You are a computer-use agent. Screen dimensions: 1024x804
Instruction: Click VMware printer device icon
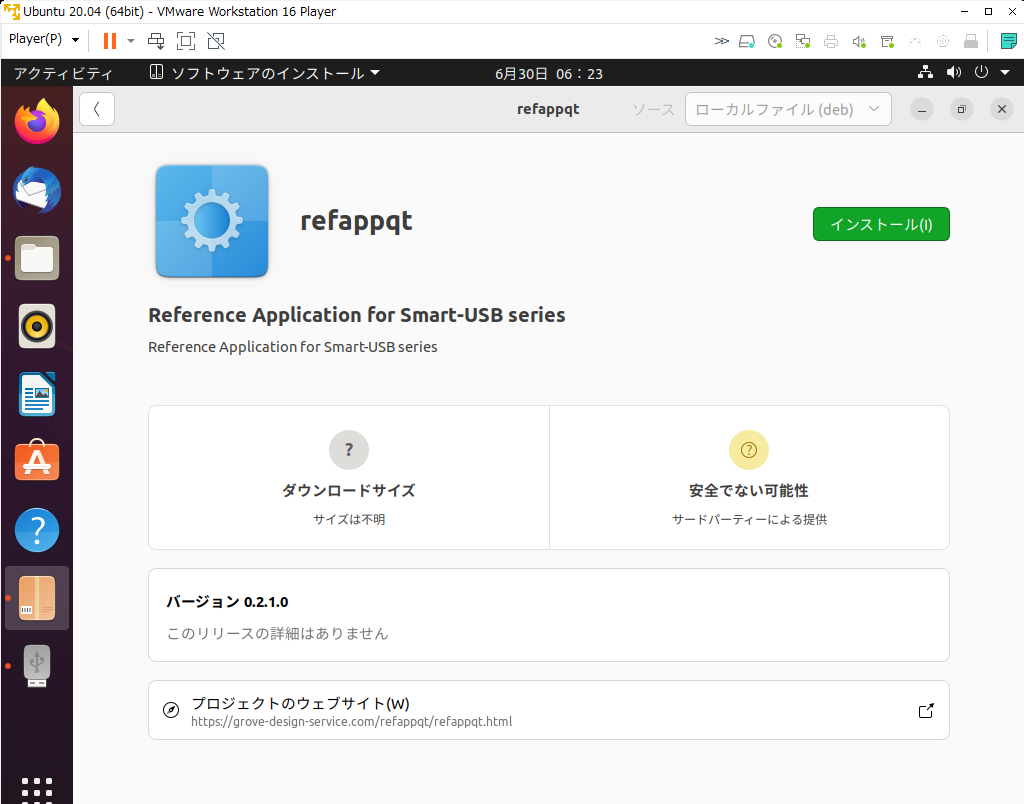click(x=831, y=42)
